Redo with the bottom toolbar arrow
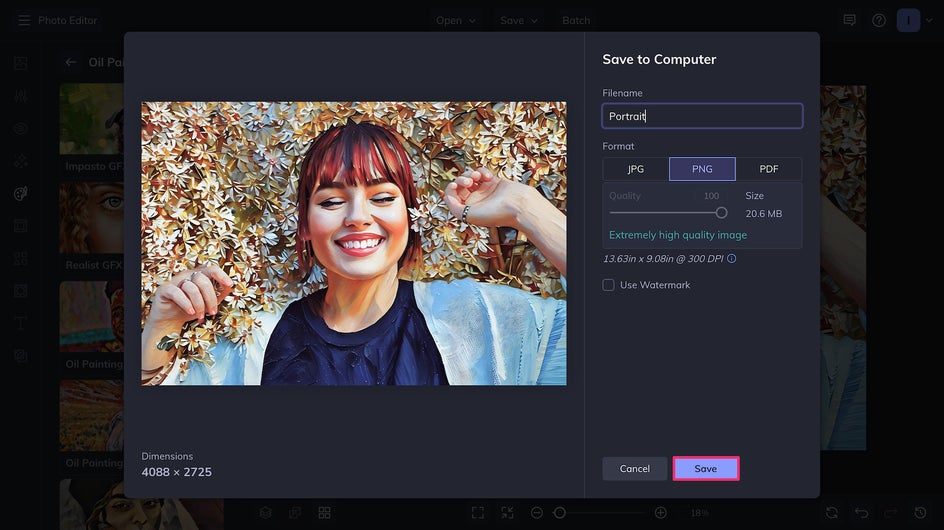The width and height of the screenshot is (944, 530). click(x=891, y=513)
